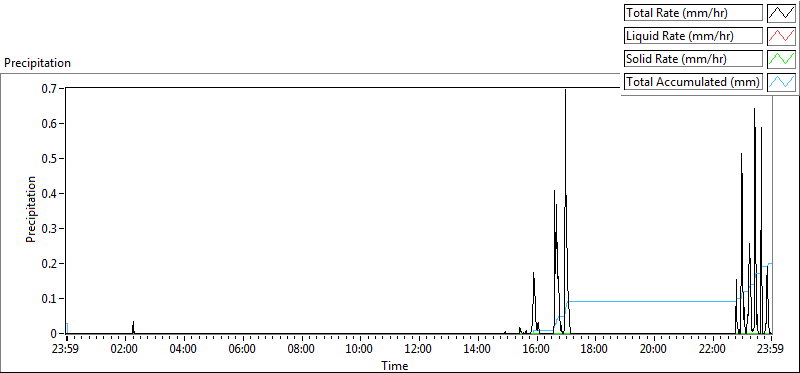The height and width of the screenshot is (373, 800).
Task: Select the Solid Rate (mm/hr) legend label
Action: click(x=694, y=59)
